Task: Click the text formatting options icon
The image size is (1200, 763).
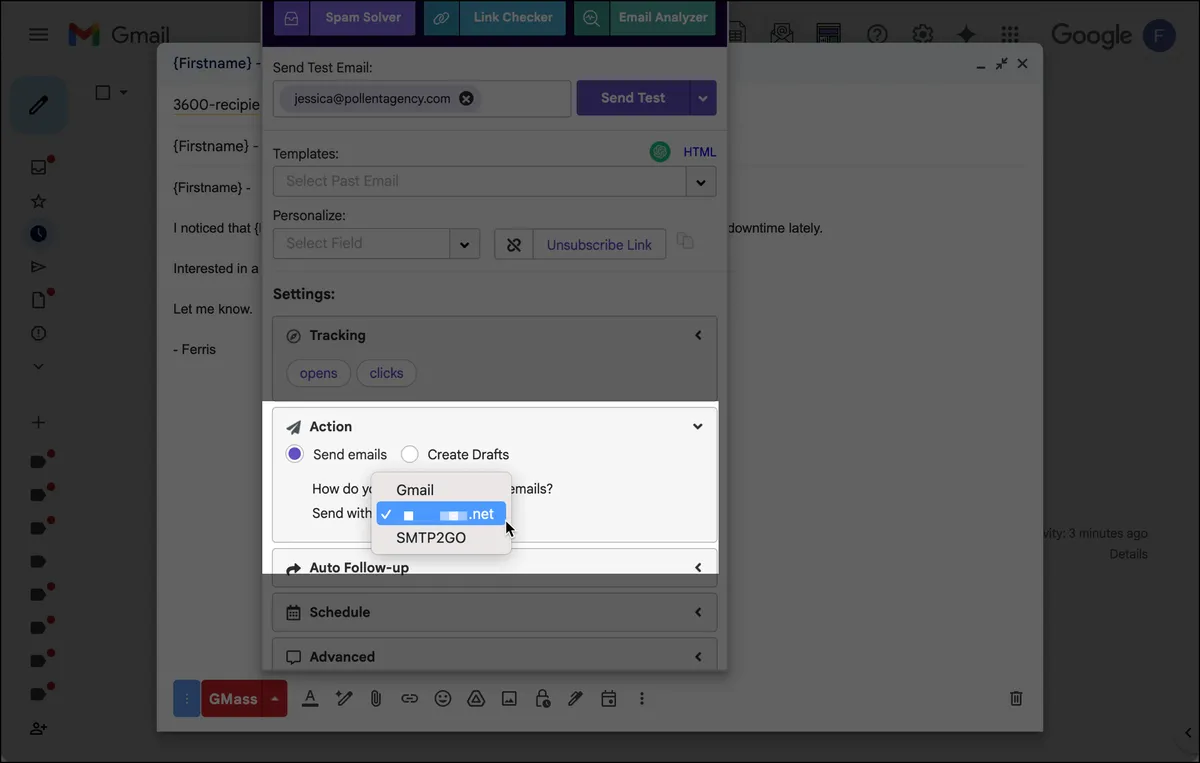Action: pyautogui.click(x=310, y=698)
